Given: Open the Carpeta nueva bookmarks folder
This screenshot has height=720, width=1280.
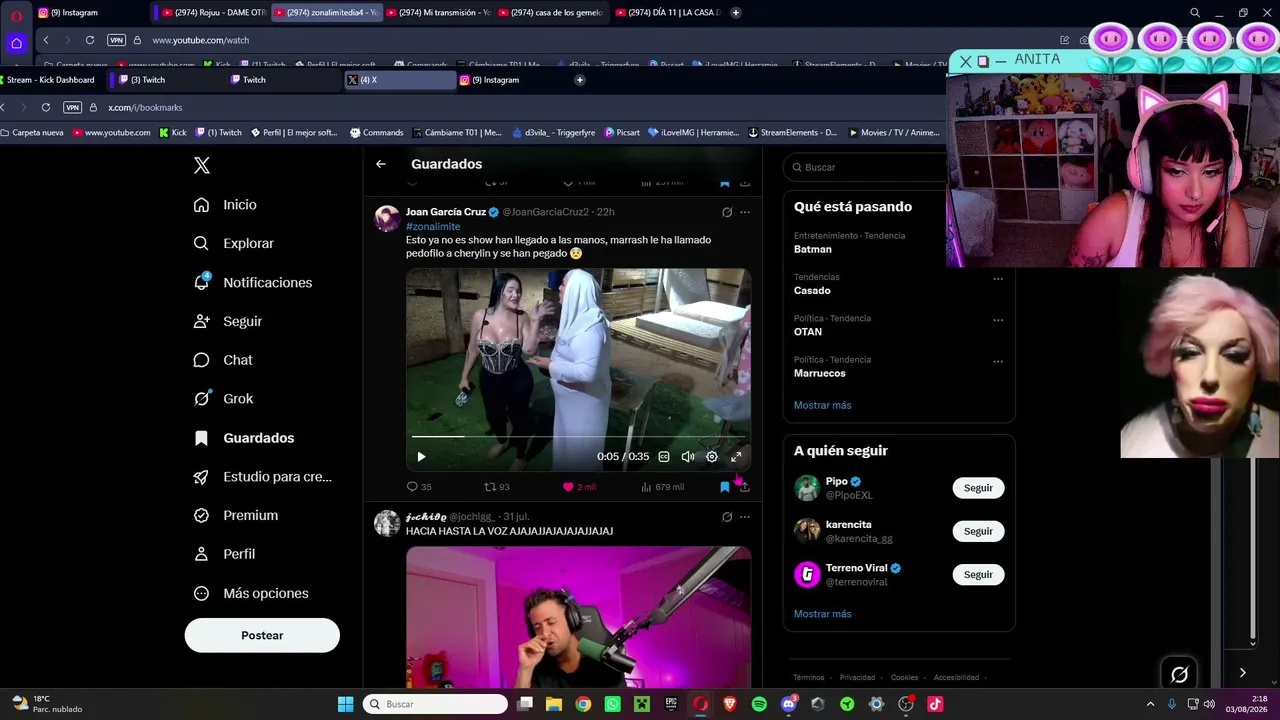Looking at the screenshot, I should (32, 133).
